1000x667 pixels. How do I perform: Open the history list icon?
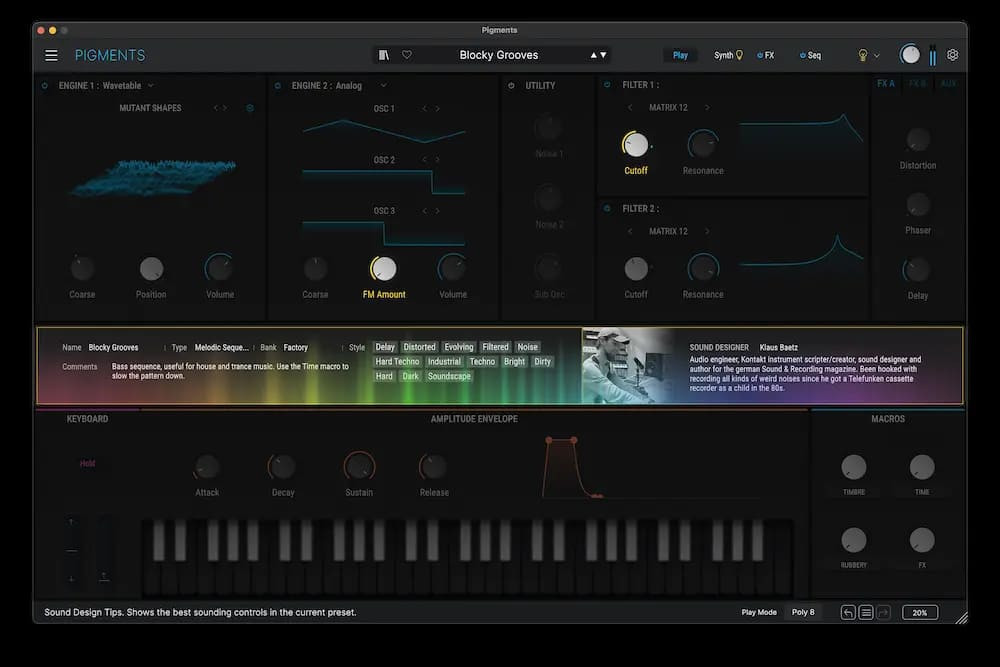pos(866,612)
